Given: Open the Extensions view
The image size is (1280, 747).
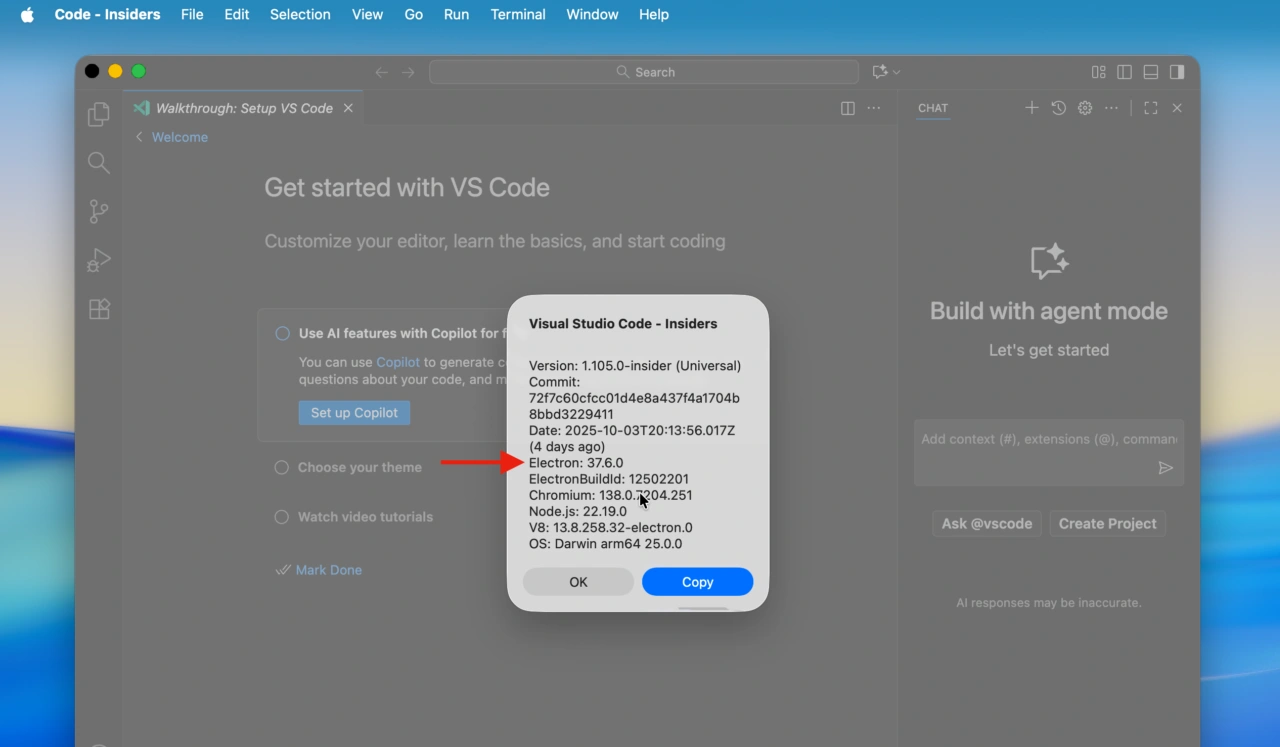Looking at the screenshot, I should [98, 309].
